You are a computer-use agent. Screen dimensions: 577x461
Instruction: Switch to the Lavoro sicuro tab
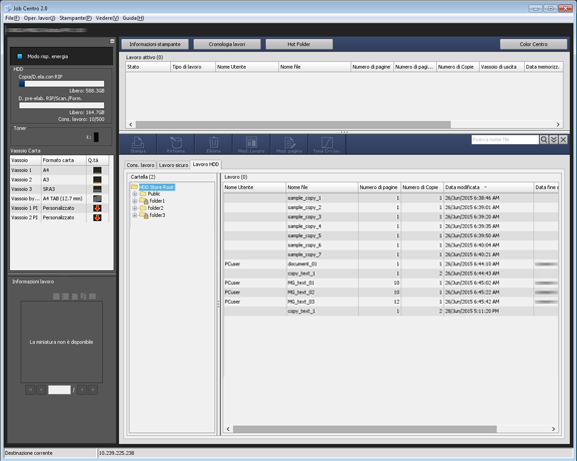(x=173, y=165)
